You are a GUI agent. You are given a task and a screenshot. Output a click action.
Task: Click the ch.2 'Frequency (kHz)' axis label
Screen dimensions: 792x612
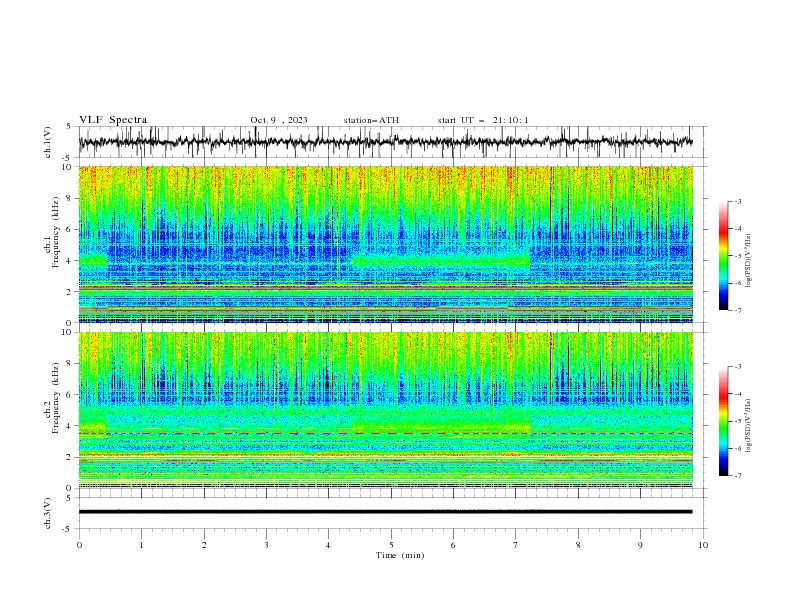click(x=55, y=398)
